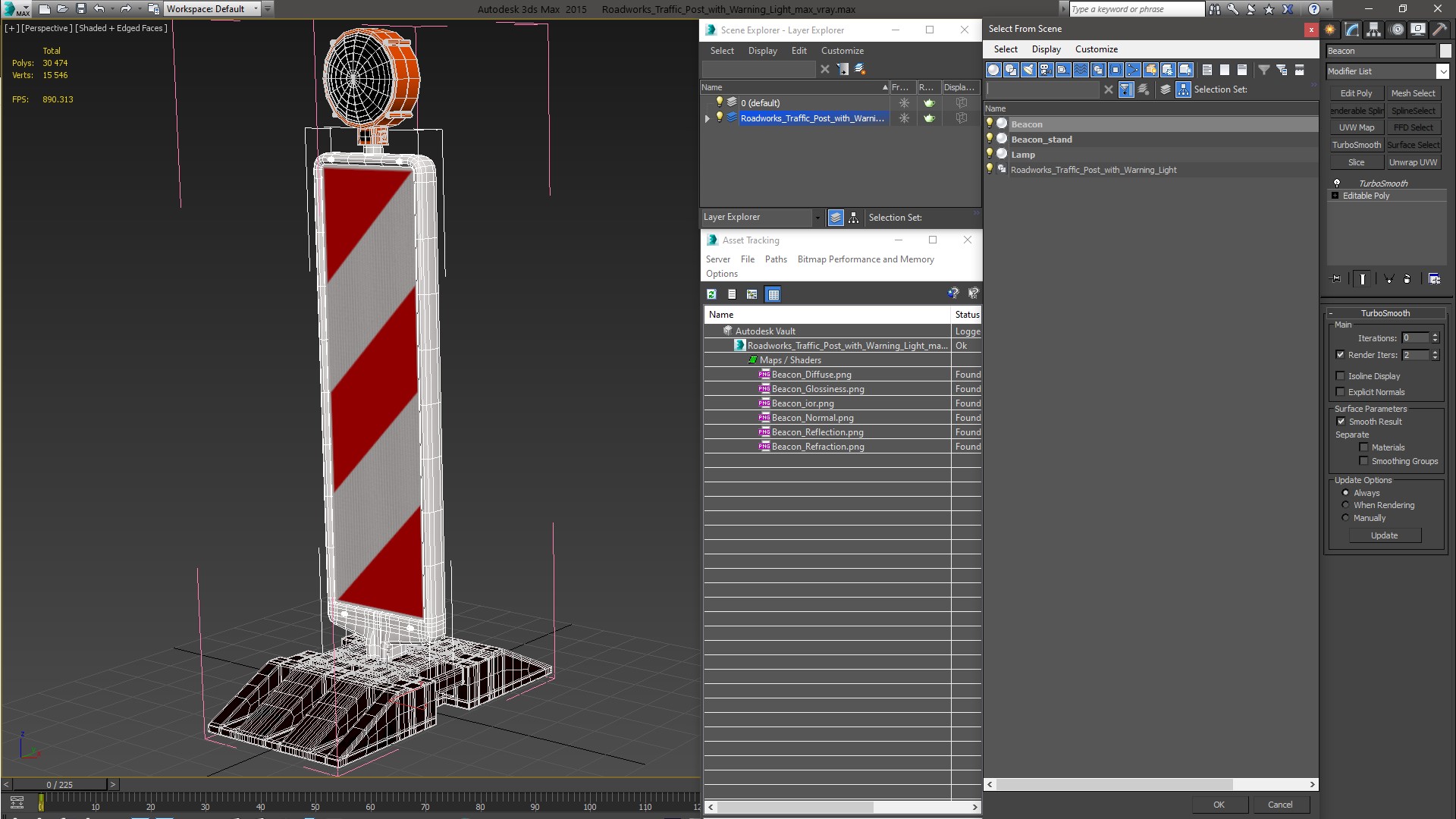This screenshot has width=1456, height=819.
Task: Undo the last scene operation
Action: point(99,9)
